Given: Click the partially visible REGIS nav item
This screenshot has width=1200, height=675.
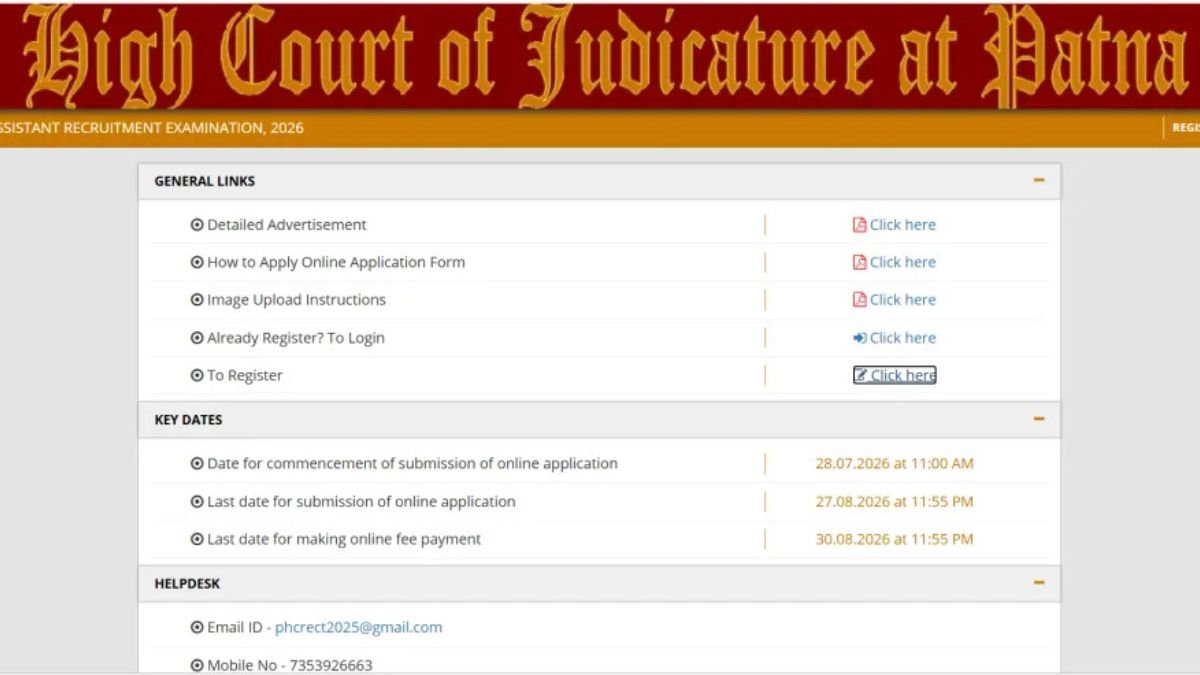Looking at the screenshot, I should [1186, 128].
